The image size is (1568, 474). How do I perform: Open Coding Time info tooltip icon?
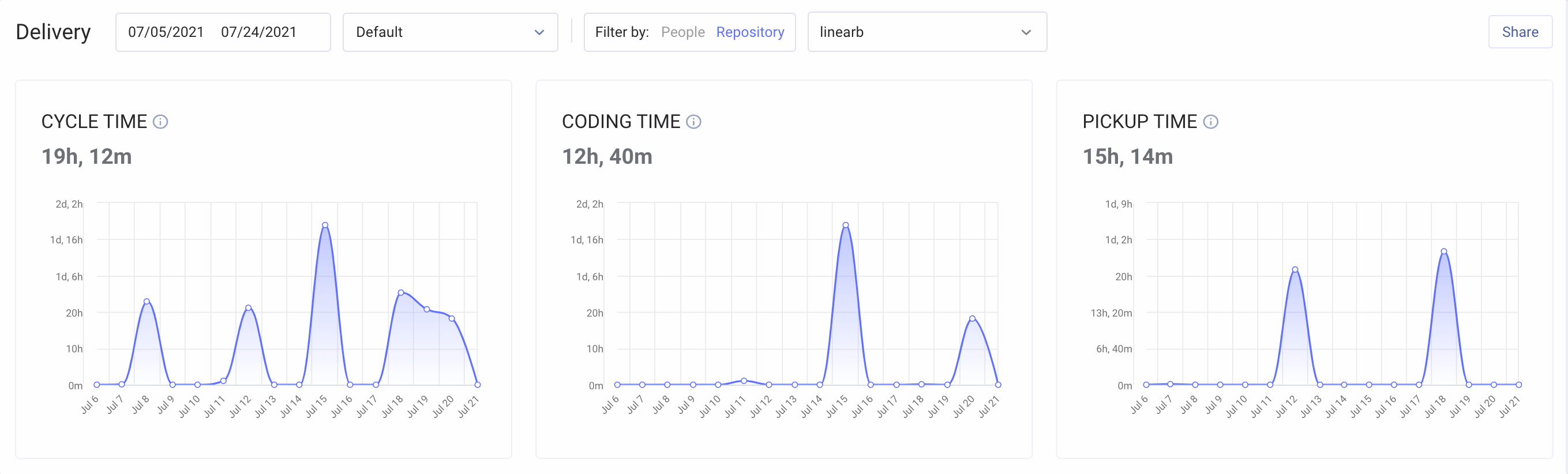[x=693, y=122]
